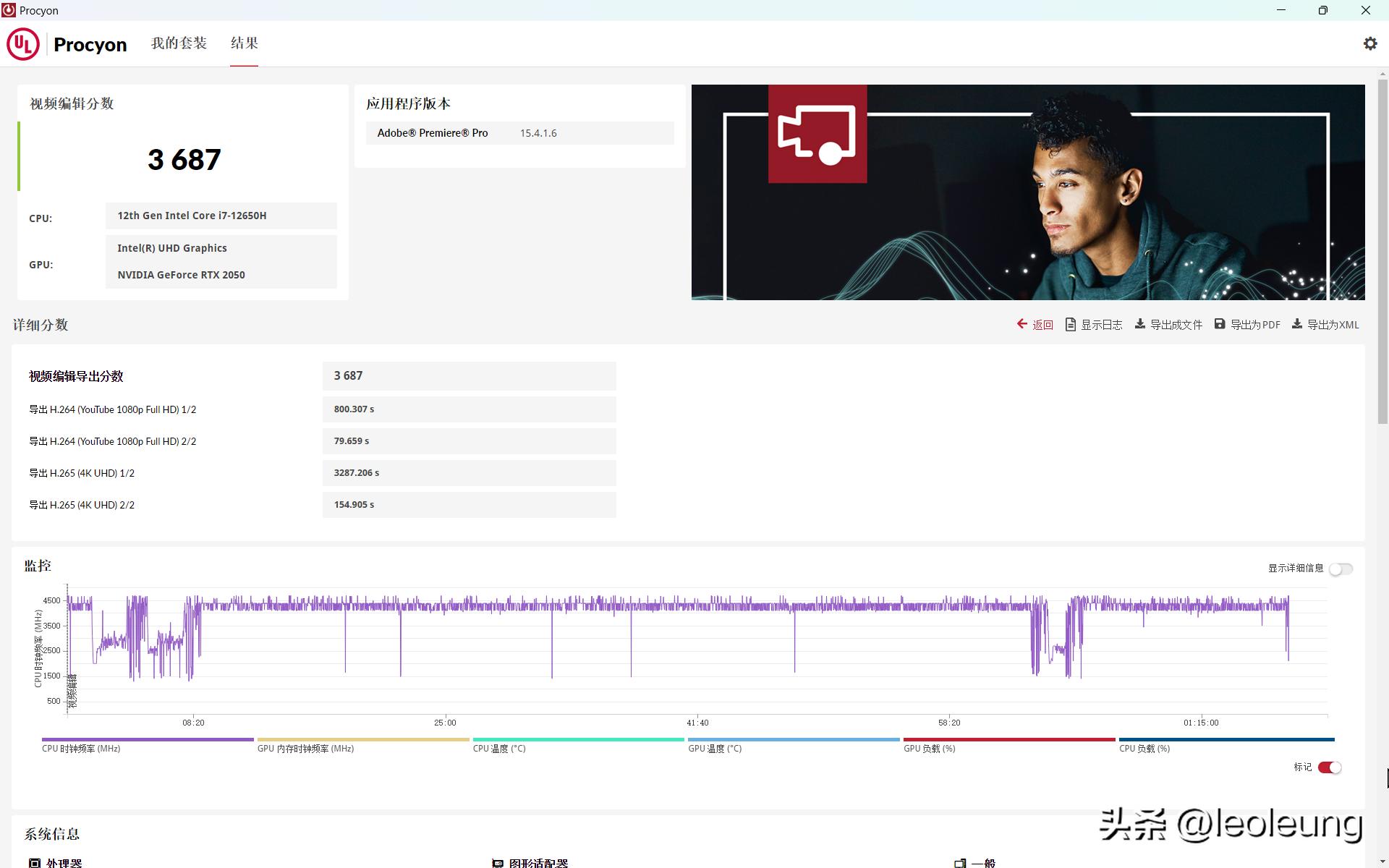Click the export to file download icon
The height and width of the screenshot is (868, 1389).
click(x=1139, y=324)
